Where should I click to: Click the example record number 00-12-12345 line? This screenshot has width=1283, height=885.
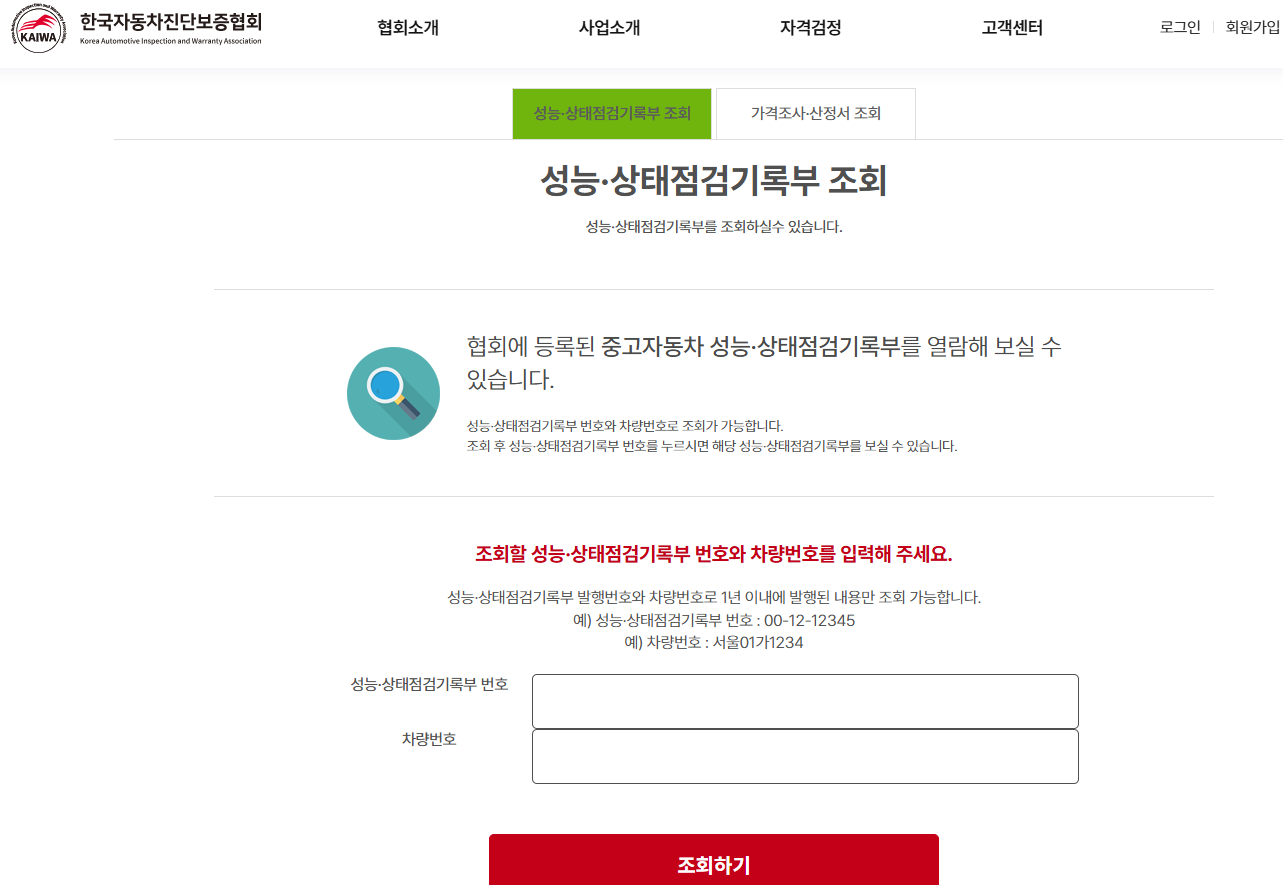pos(714,620)
